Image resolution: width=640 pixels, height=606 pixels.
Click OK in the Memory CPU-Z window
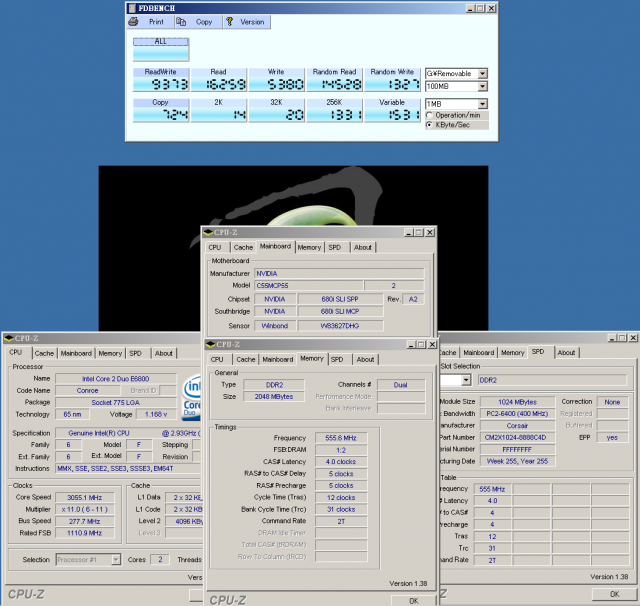413,601
